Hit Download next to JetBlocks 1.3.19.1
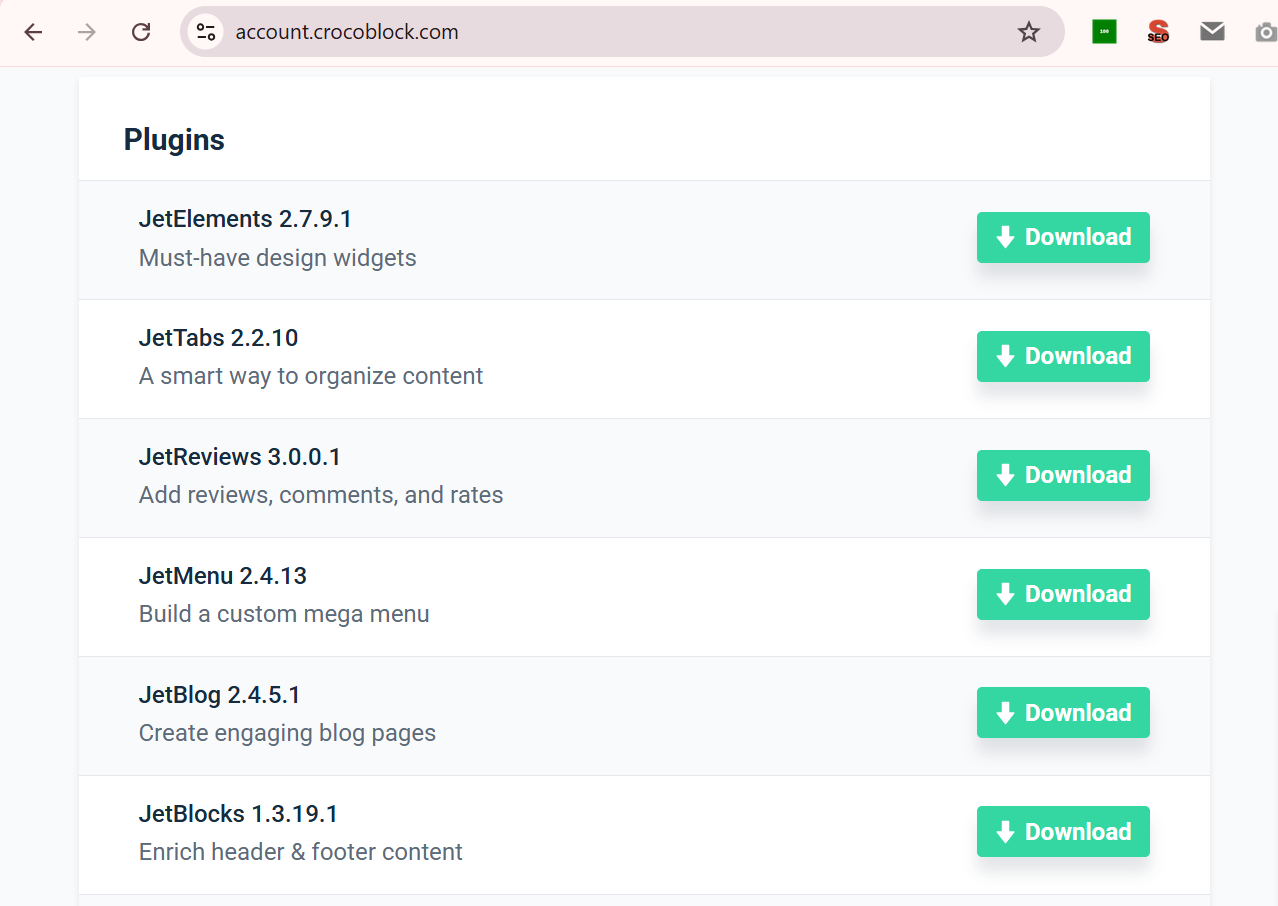Viewport: 1278px width, 906px height. pyautogui.click(x=1063, y=832)
